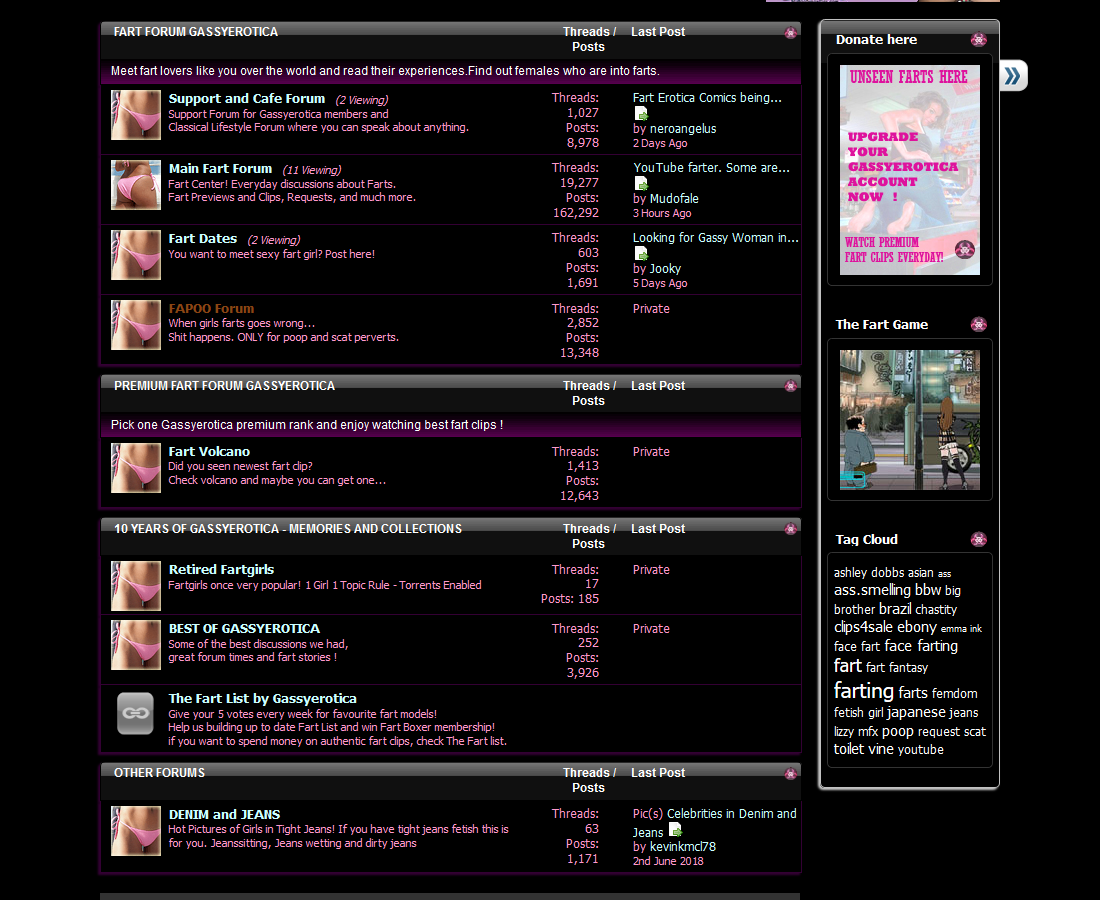Click the chain link icon for The Fart List
The image size is (1100, 900).
tap(135, 714)
